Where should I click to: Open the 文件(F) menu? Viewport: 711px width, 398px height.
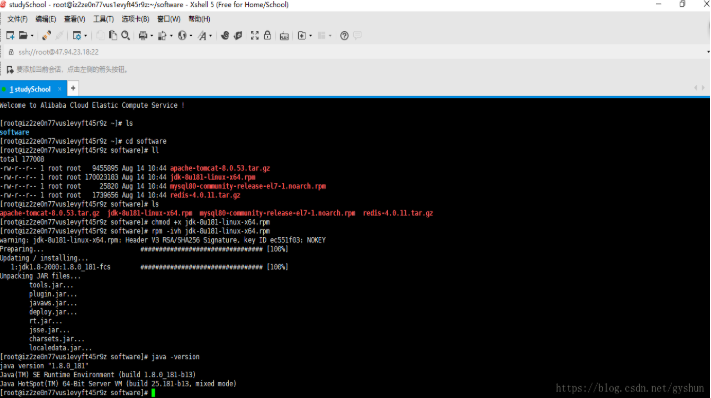17,19
